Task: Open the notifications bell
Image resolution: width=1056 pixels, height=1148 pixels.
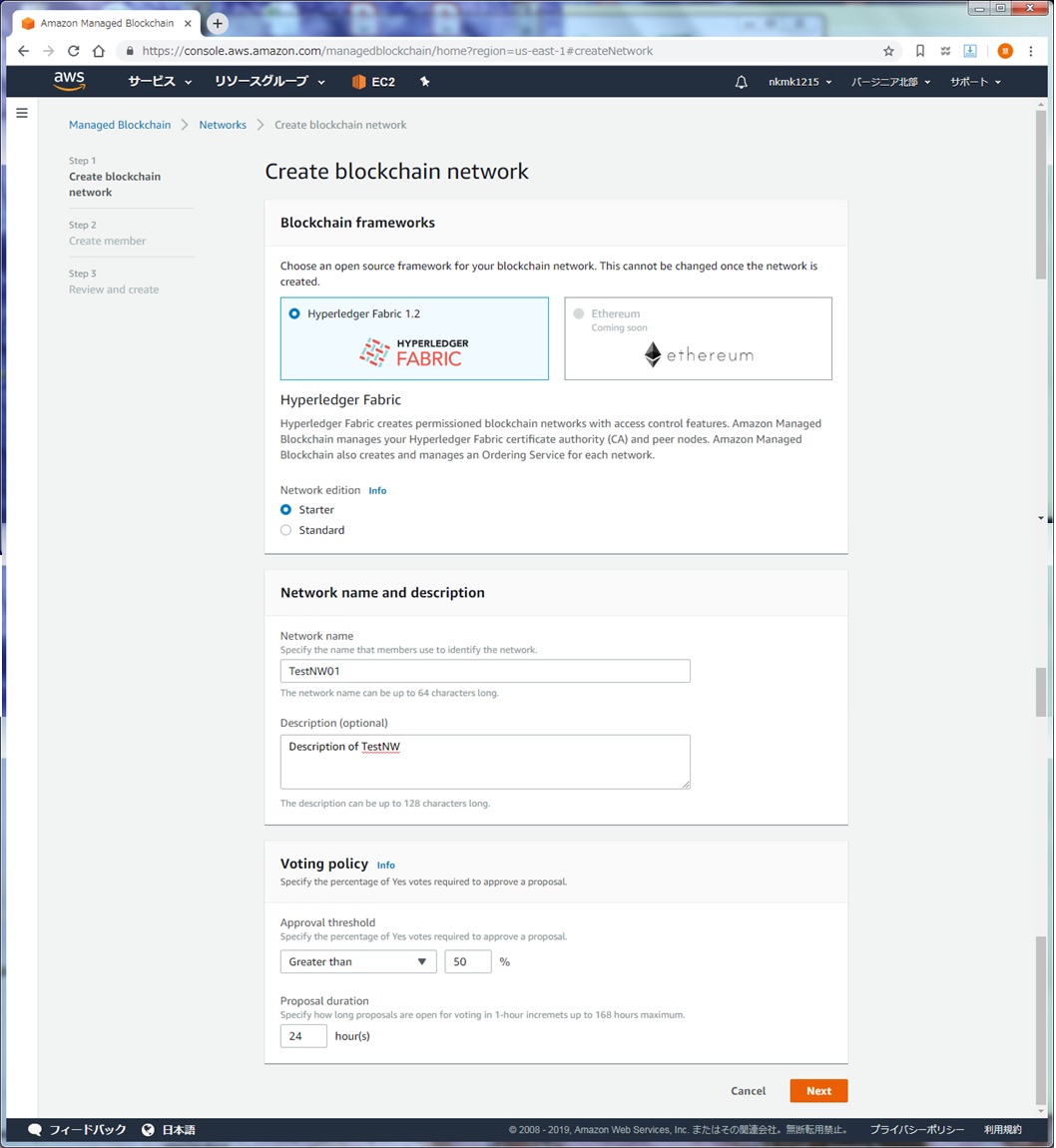Action: click(x=742, y=81)
